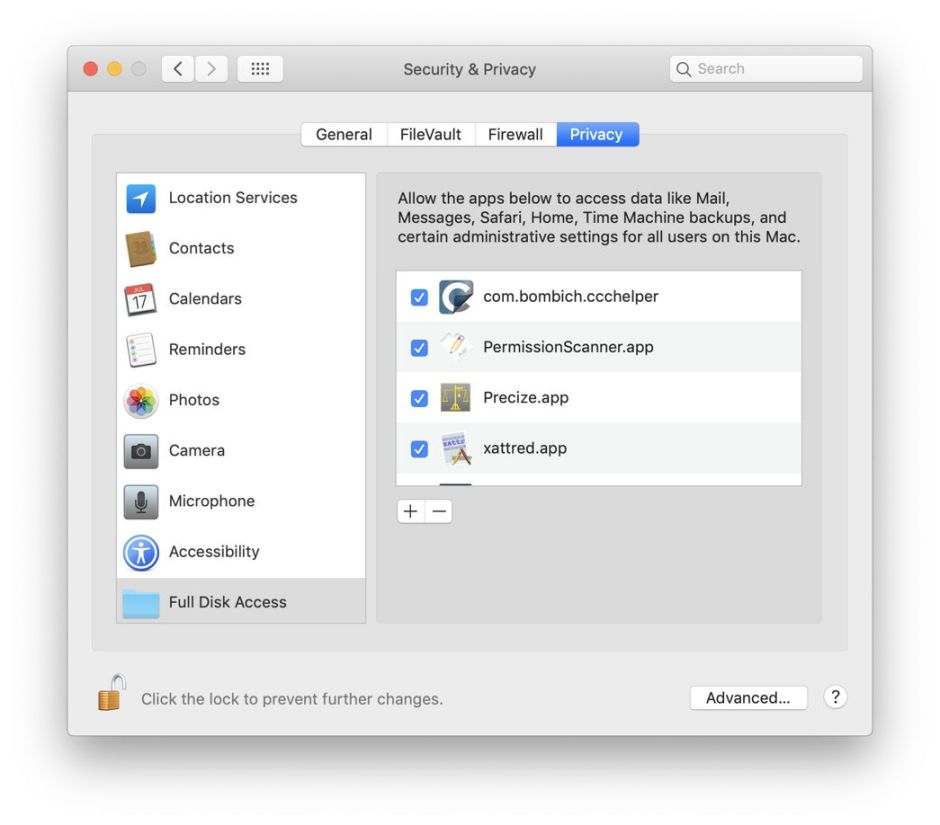940x825 pixels.
Task: Click the Advanced button
Action: coord(748,698)
